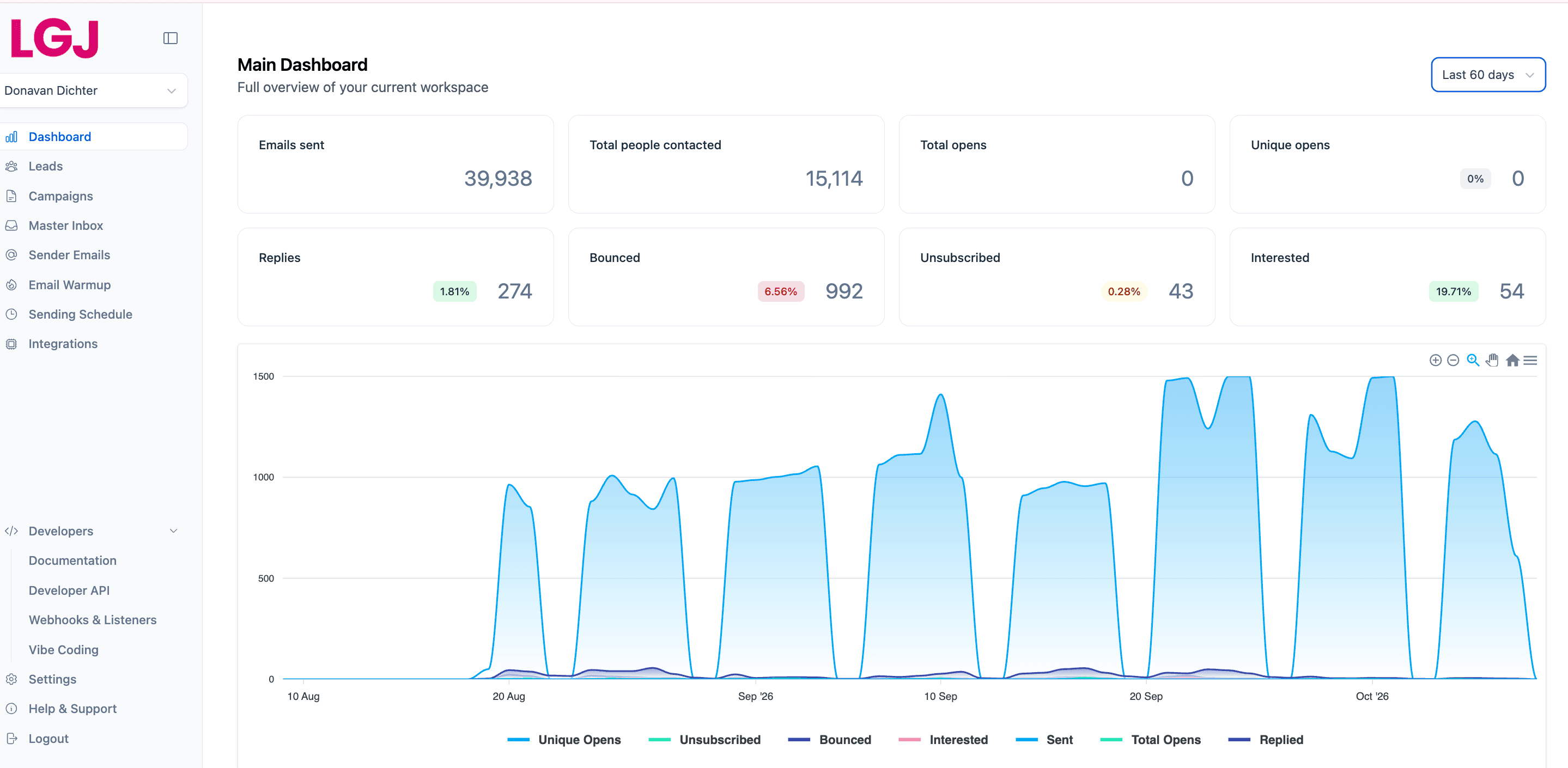1568x768 pixels.
Task: Click the Bounced 6.56% rate badge
Action: tap(780, 291)
